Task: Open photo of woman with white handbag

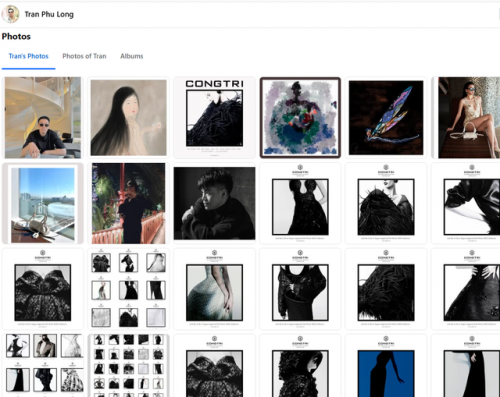Action: [x=466, y=117]
